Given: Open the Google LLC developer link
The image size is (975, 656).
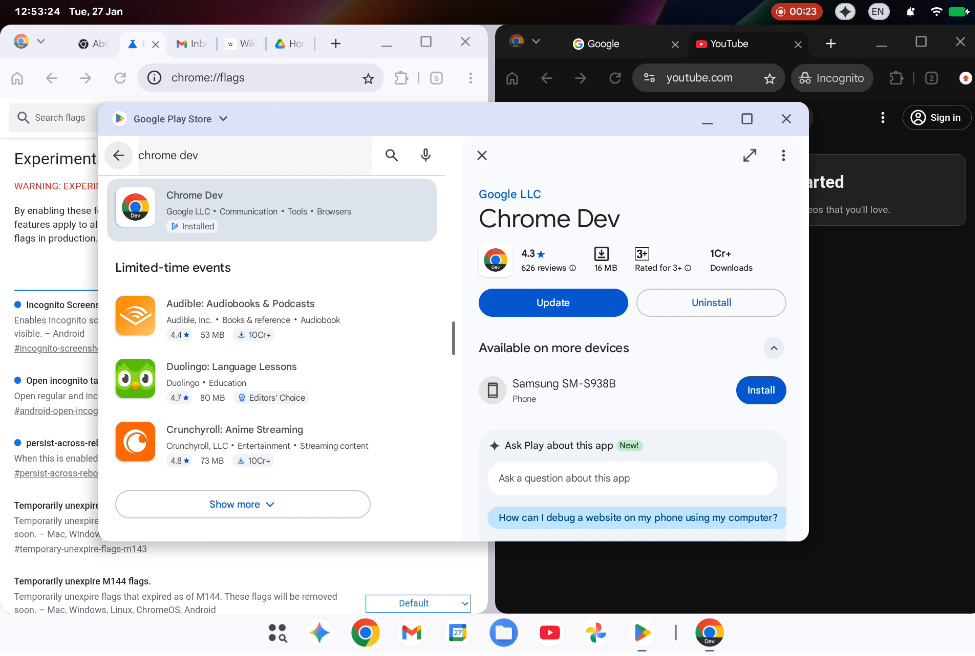Looking at the screenshot, I should tap(509, 194).
